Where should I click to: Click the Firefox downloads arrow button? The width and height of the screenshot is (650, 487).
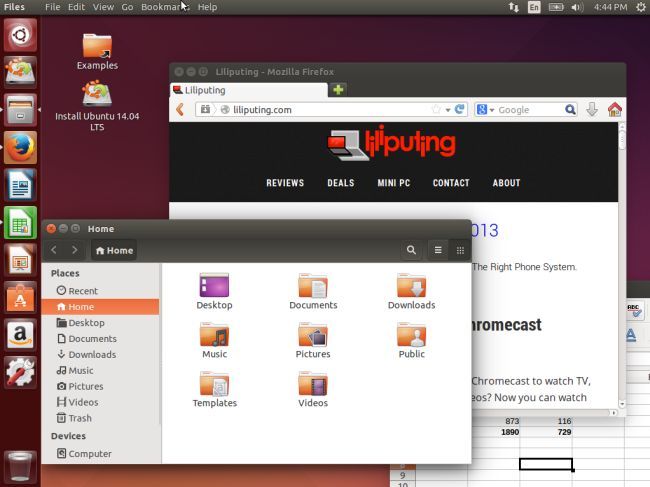coord(592,110)
